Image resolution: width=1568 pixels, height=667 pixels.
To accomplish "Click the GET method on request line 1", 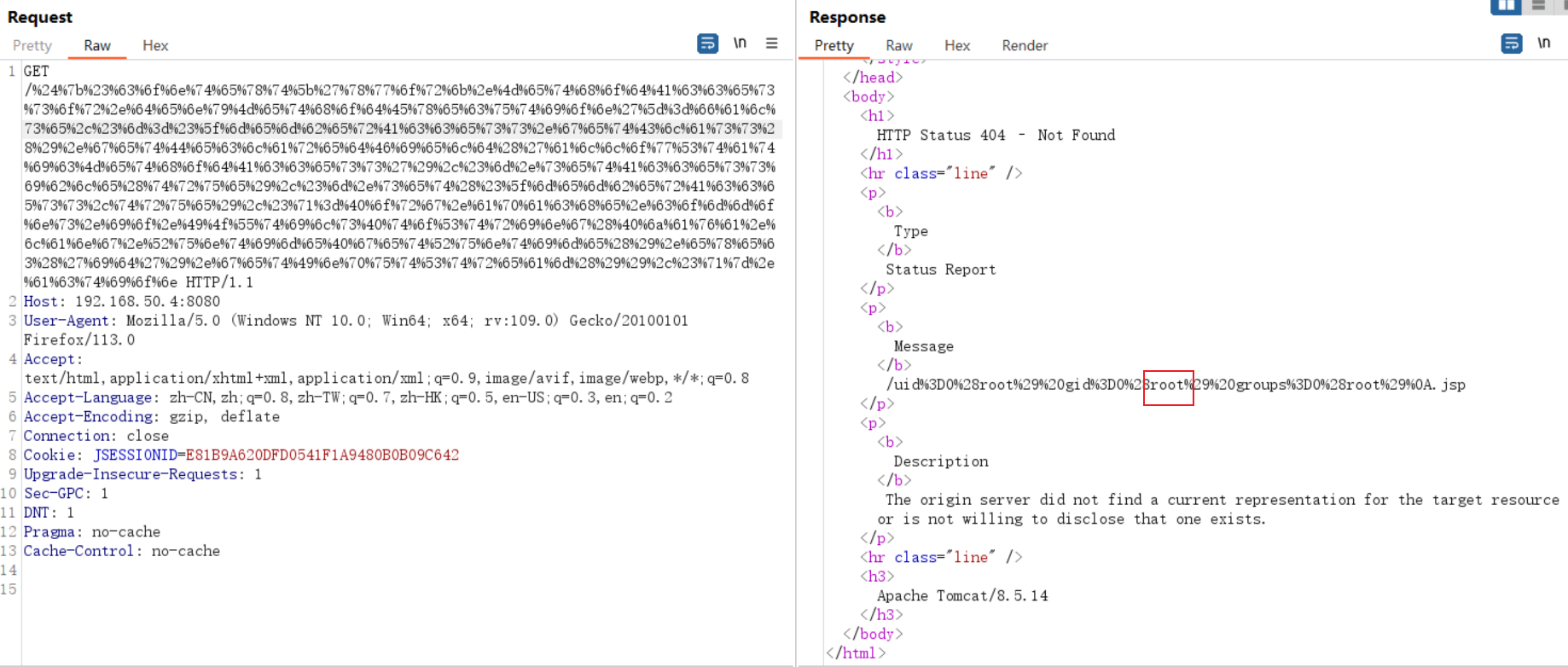I will pyautogui.click(x=37, y=71).
